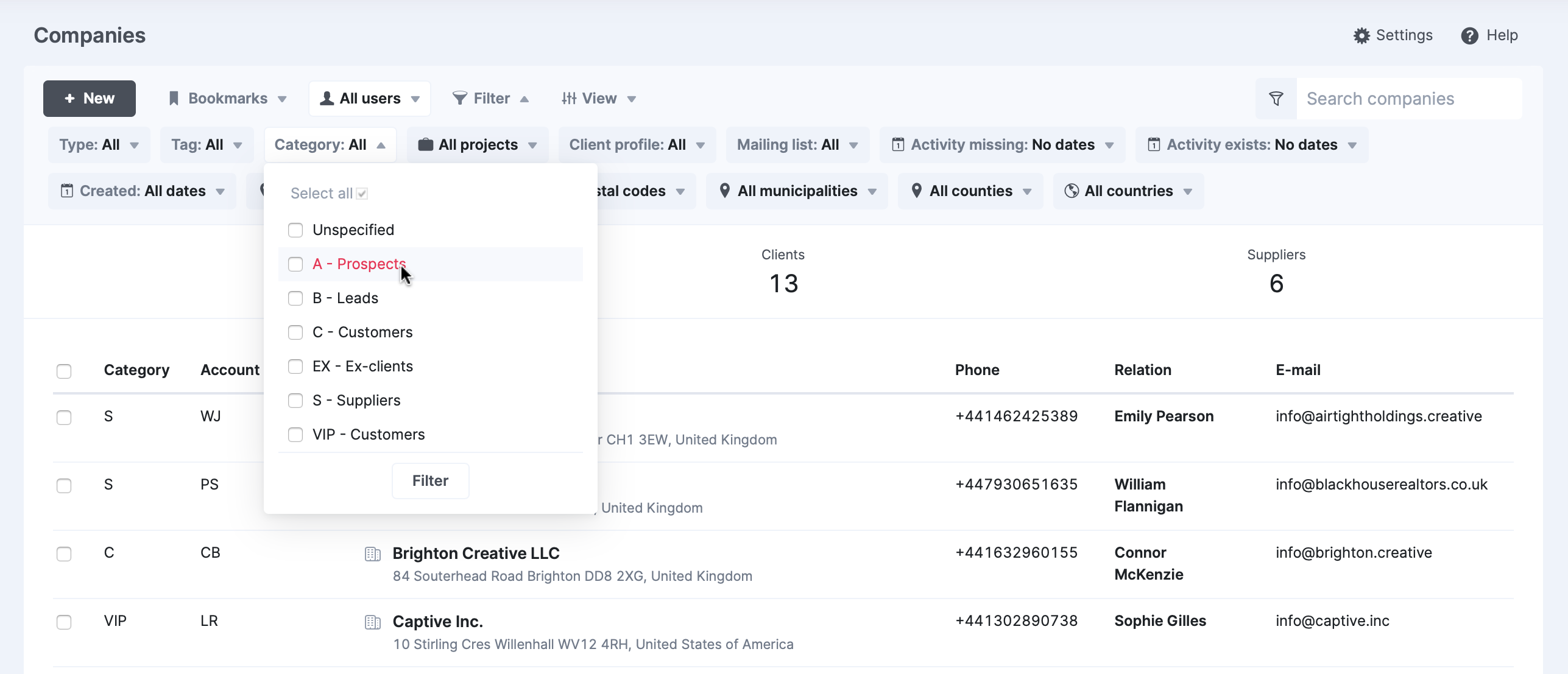Click the Activity exists calendar icon
Viewport: 1568px width, 674px height.
click(1154, 145)
